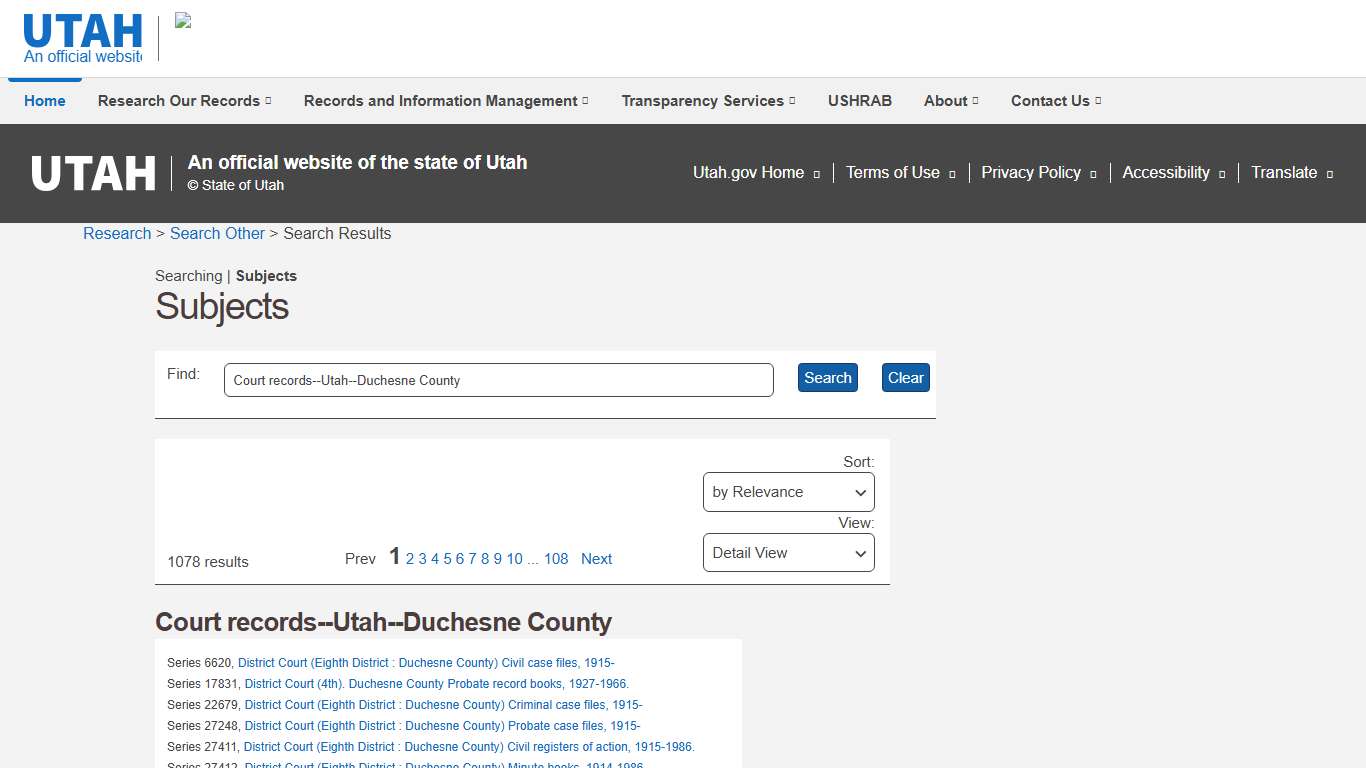Click the Find search text field
The height and width of the screenshot is (768, 1366).
tap(498, 380)
